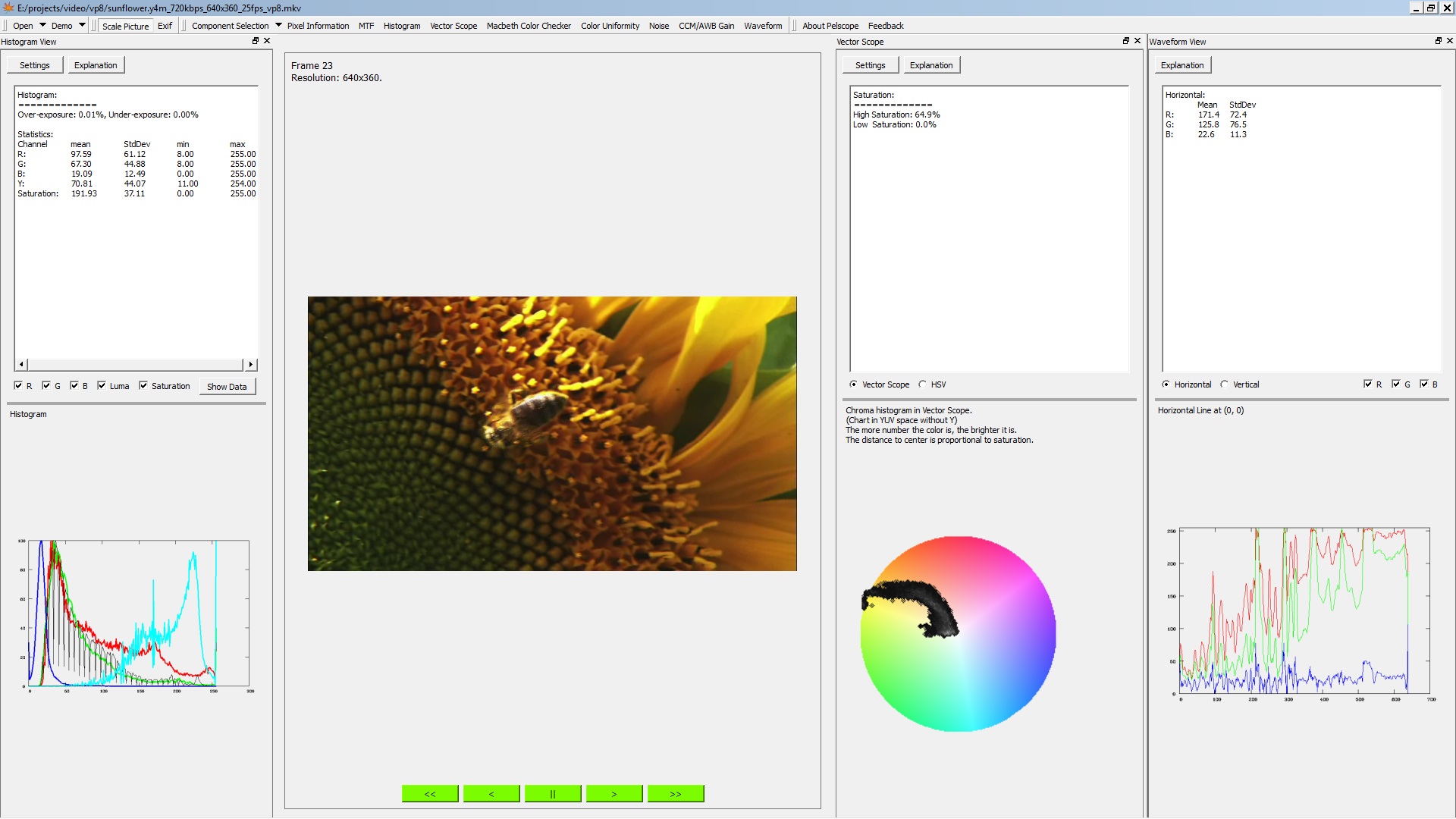
Task: Toggle the Saturation channel in Histogram View
Action: [144, 385]
